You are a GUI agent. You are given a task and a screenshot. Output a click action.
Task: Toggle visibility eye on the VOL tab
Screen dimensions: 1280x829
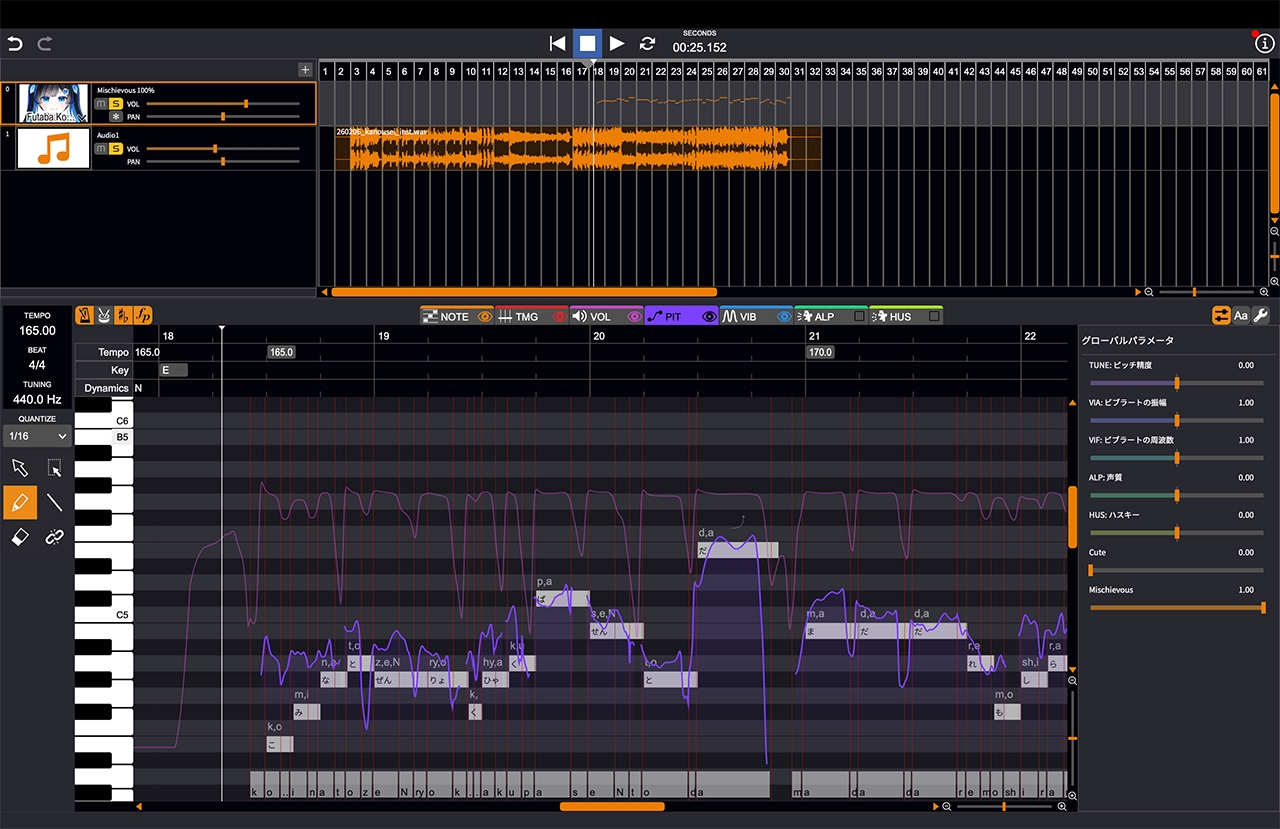634,317
